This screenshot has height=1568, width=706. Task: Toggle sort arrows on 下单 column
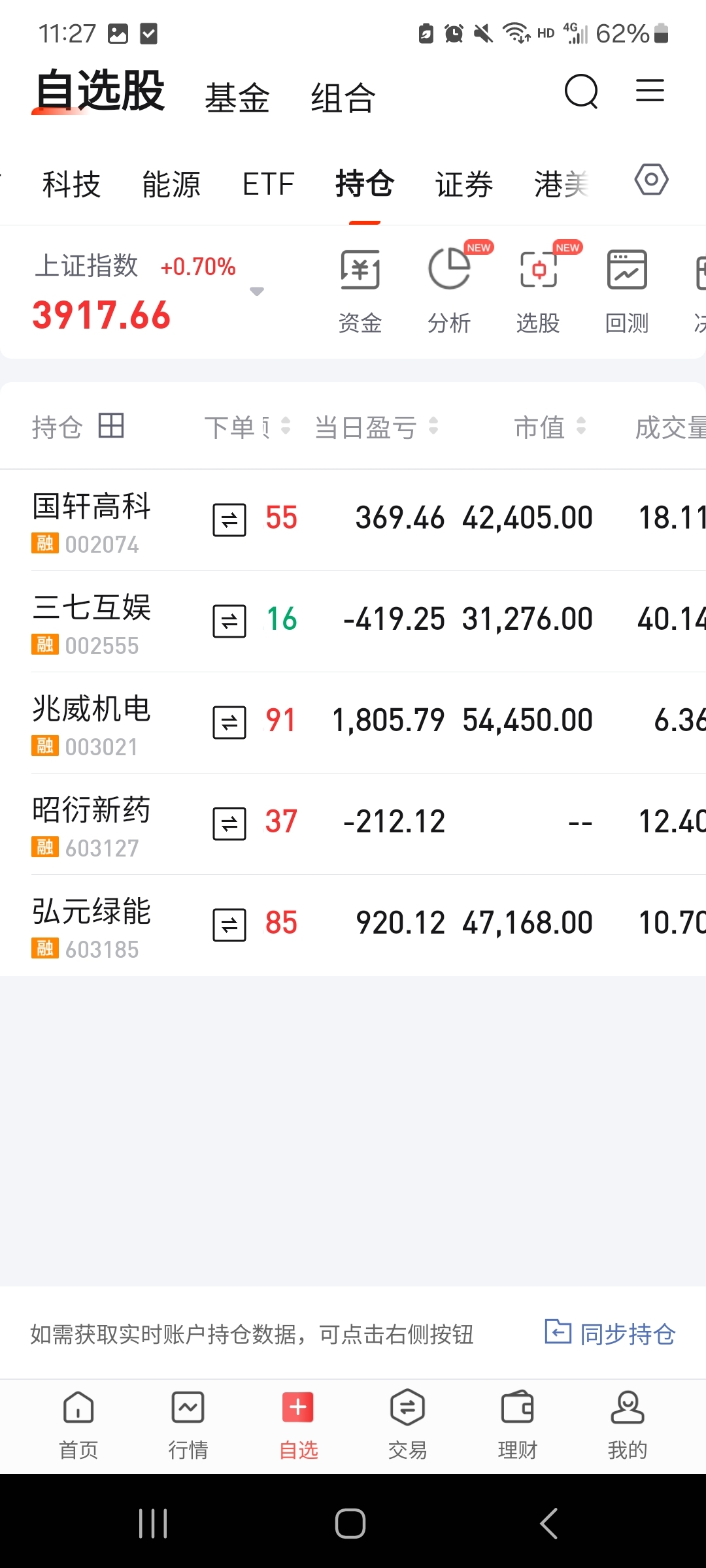tap(286, 427)
